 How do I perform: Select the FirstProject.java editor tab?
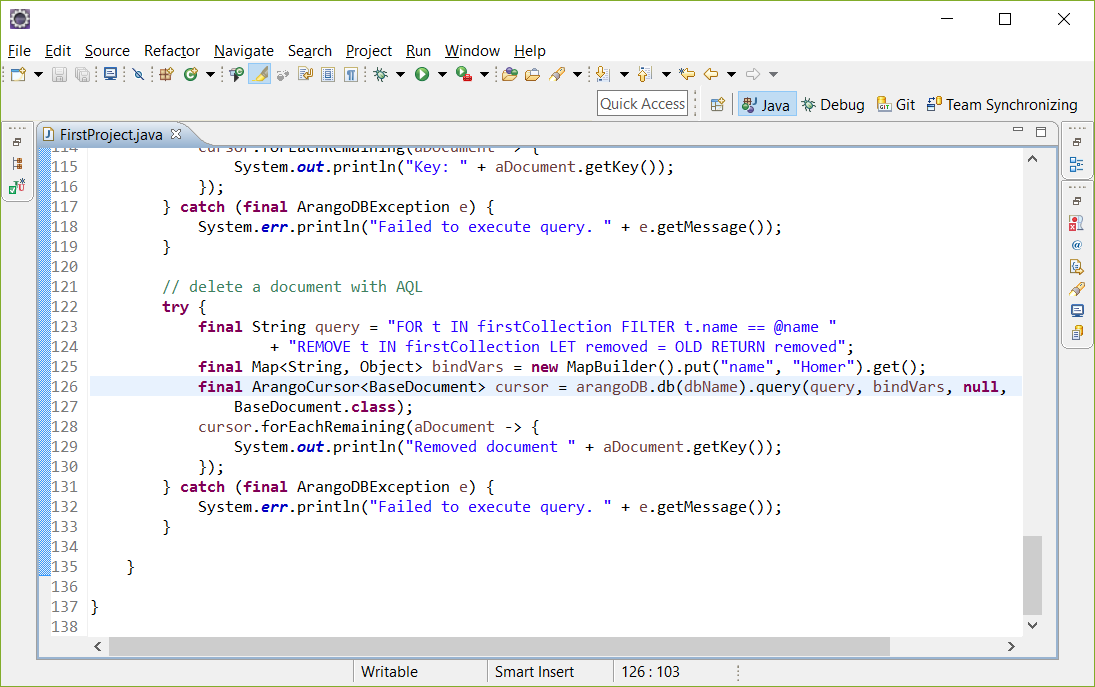110,134
